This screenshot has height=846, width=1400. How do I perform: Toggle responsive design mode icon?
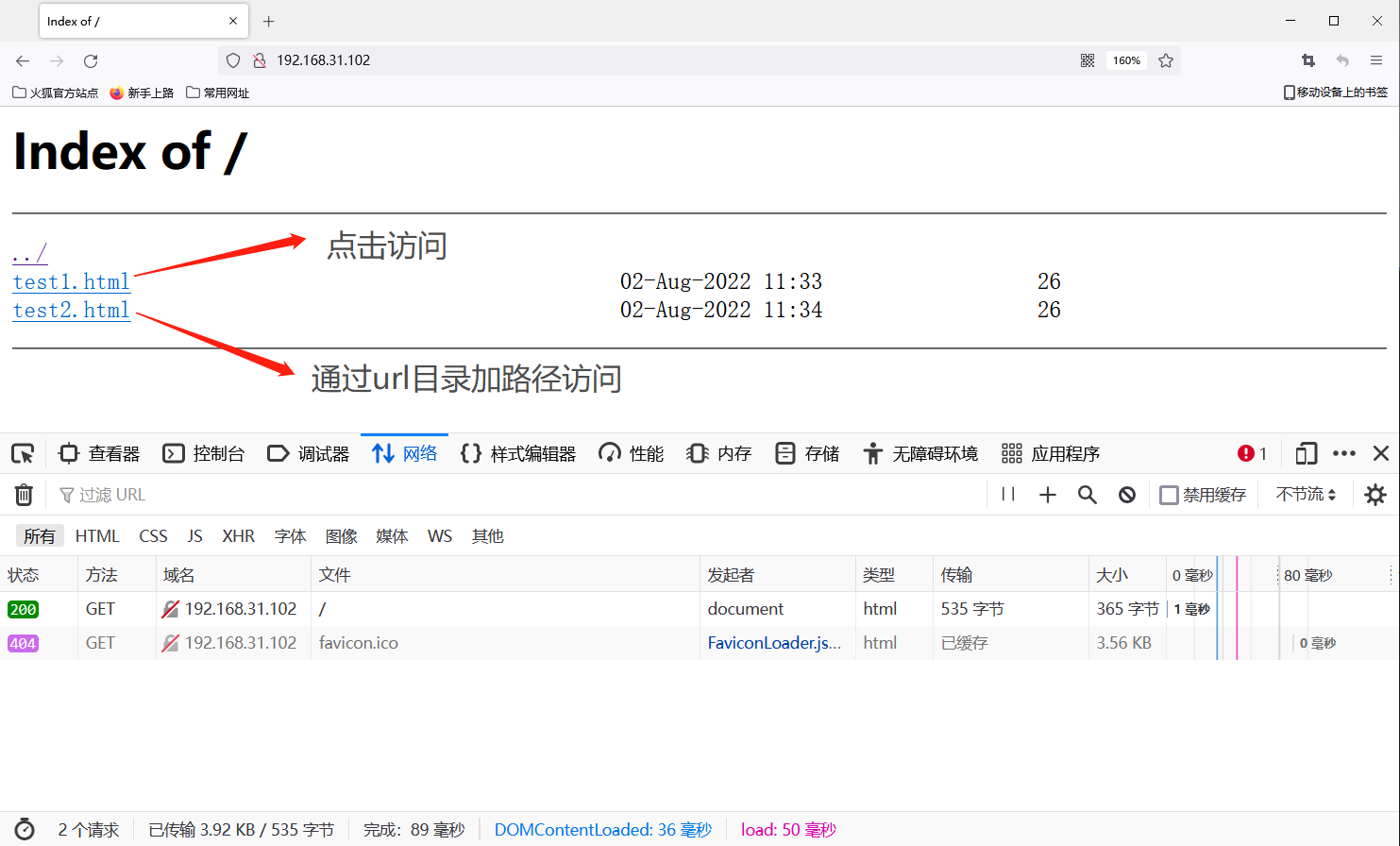coord(1306,454)
